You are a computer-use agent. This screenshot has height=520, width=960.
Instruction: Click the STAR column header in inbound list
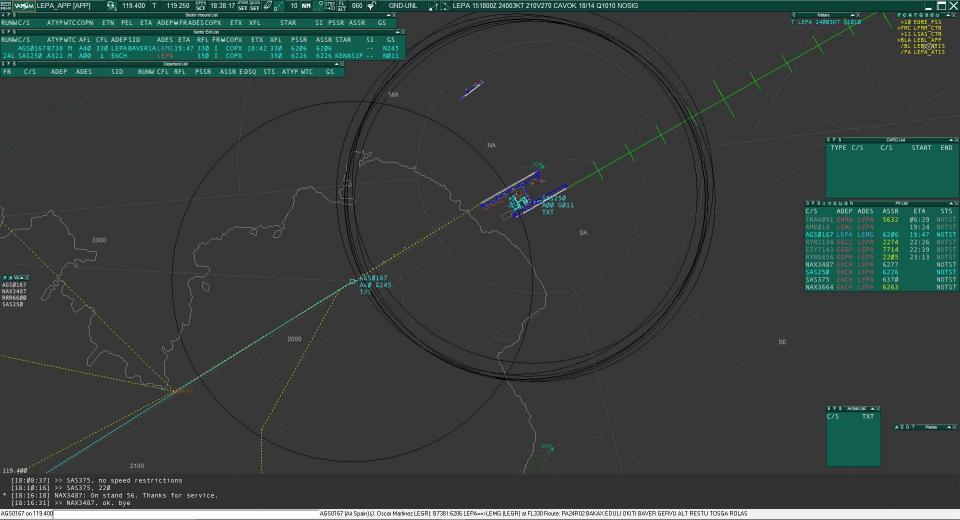[288, 23]
